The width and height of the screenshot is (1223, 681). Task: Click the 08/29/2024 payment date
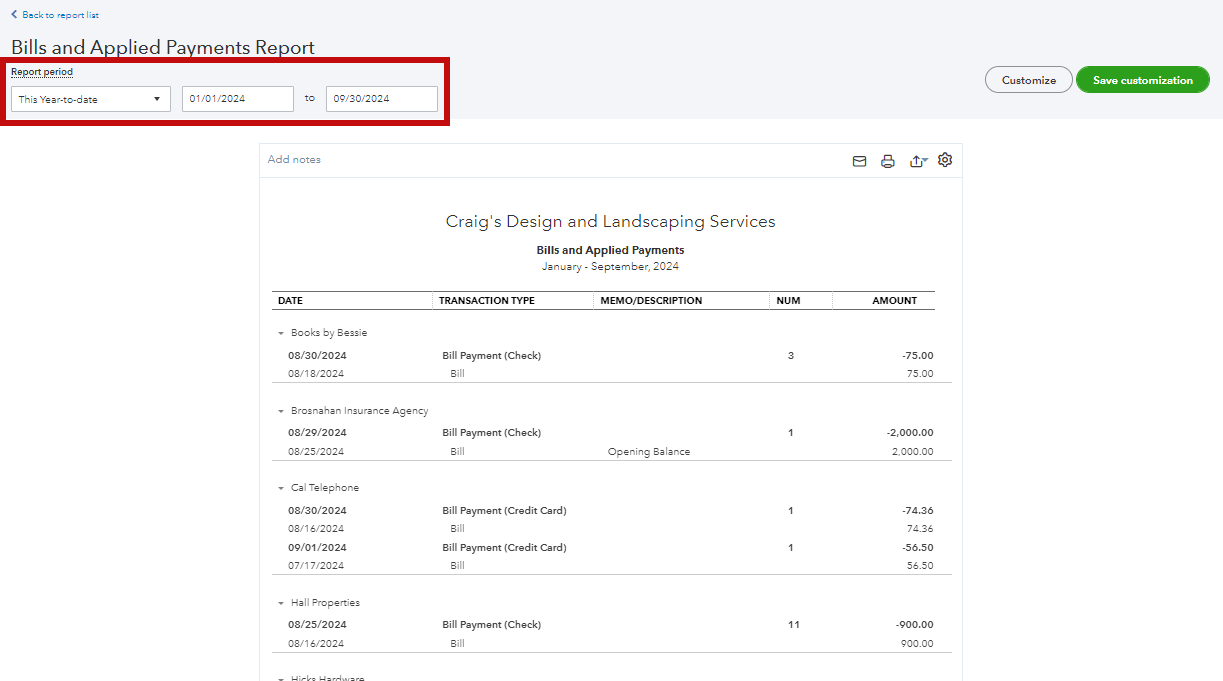tap(317, 433)
